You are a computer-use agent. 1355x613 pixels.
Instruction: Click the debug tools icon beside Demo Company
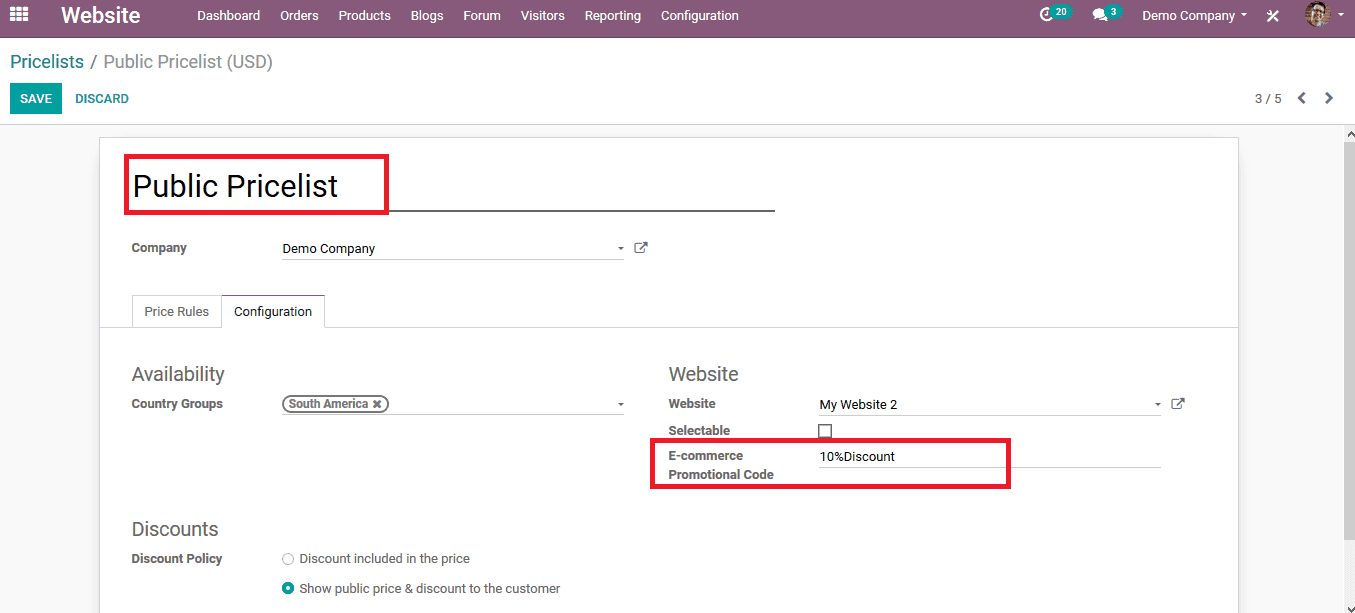pyautogui.click(x=1273, y=16)
